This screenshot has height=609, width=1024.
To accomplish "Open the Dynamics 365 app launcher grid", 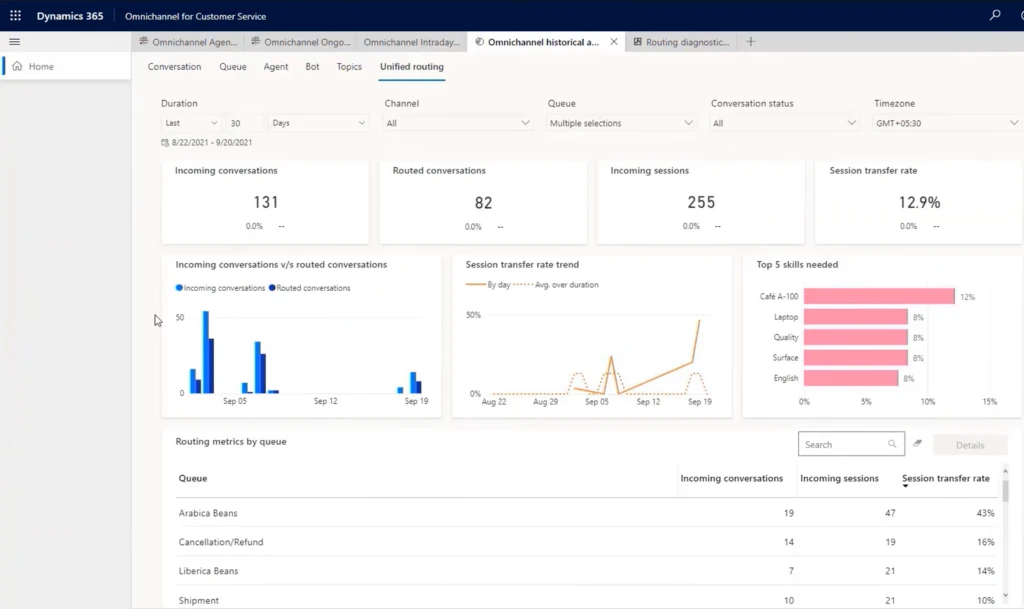I will click(15, 16).
